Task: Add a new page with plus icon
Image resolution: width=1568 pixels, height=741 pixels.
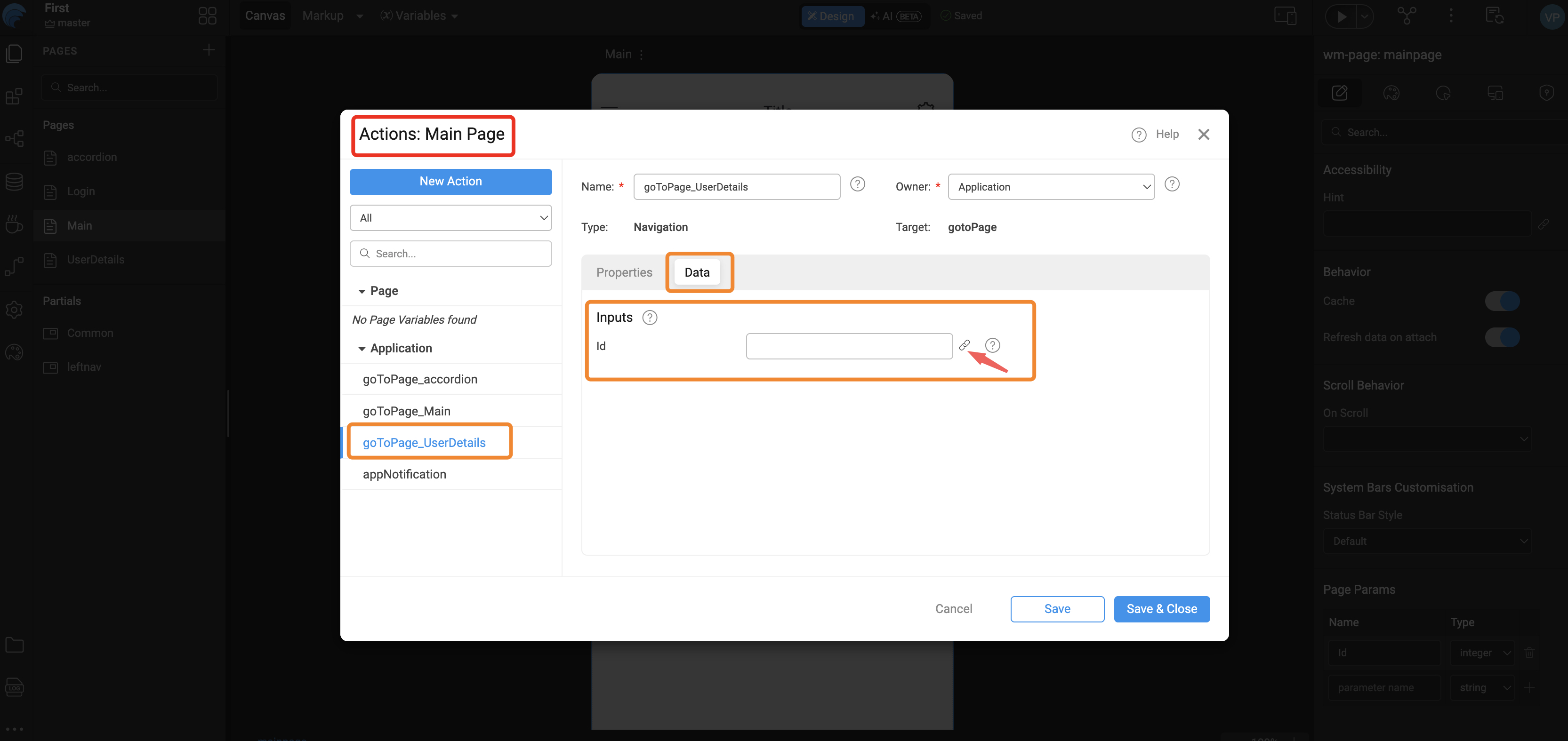Action: click(209, 50)
